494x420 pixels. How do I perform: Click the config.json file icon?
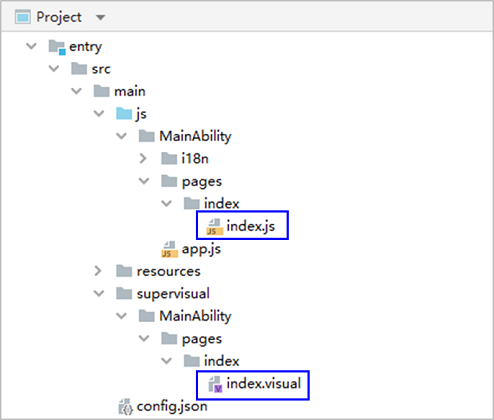[125, 407]
